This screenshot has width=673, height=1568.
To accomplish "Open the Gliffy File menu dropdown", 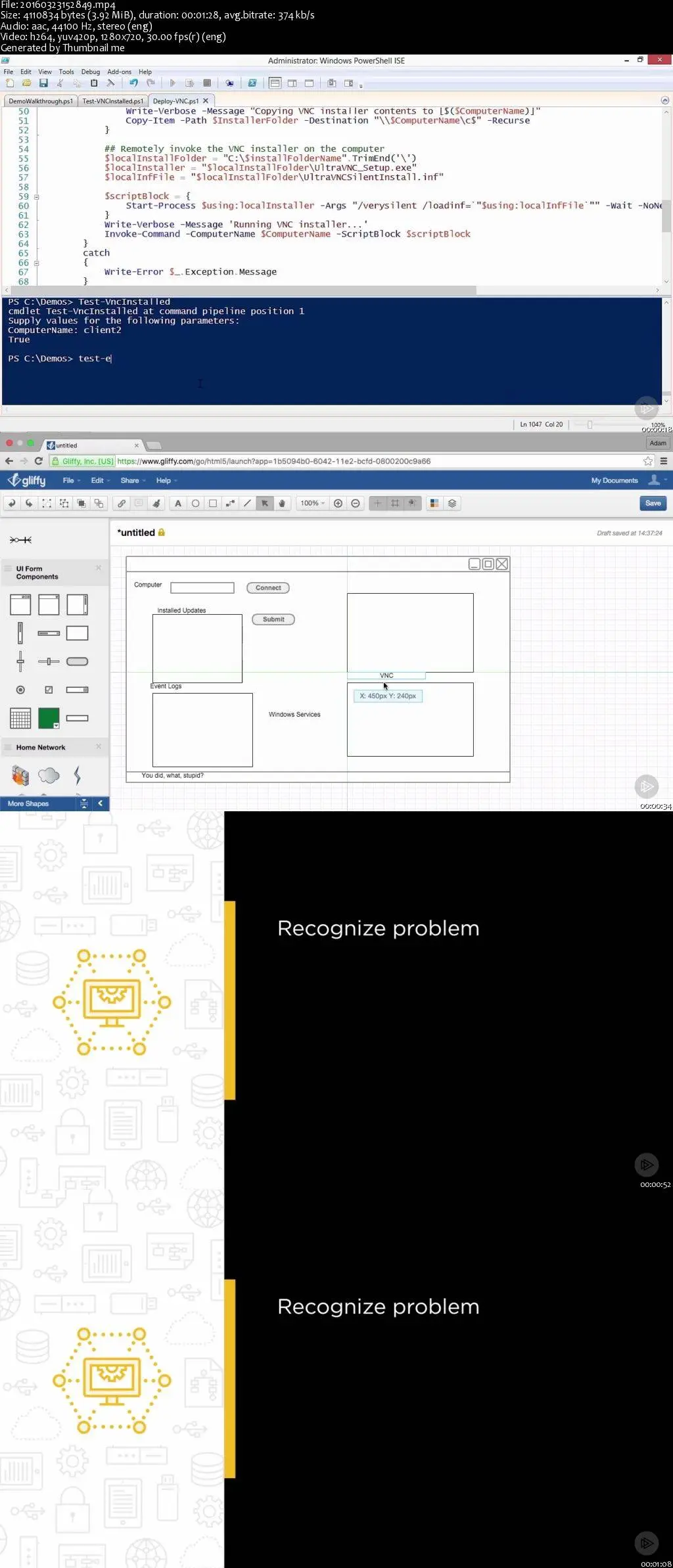I will coord(71,481).
